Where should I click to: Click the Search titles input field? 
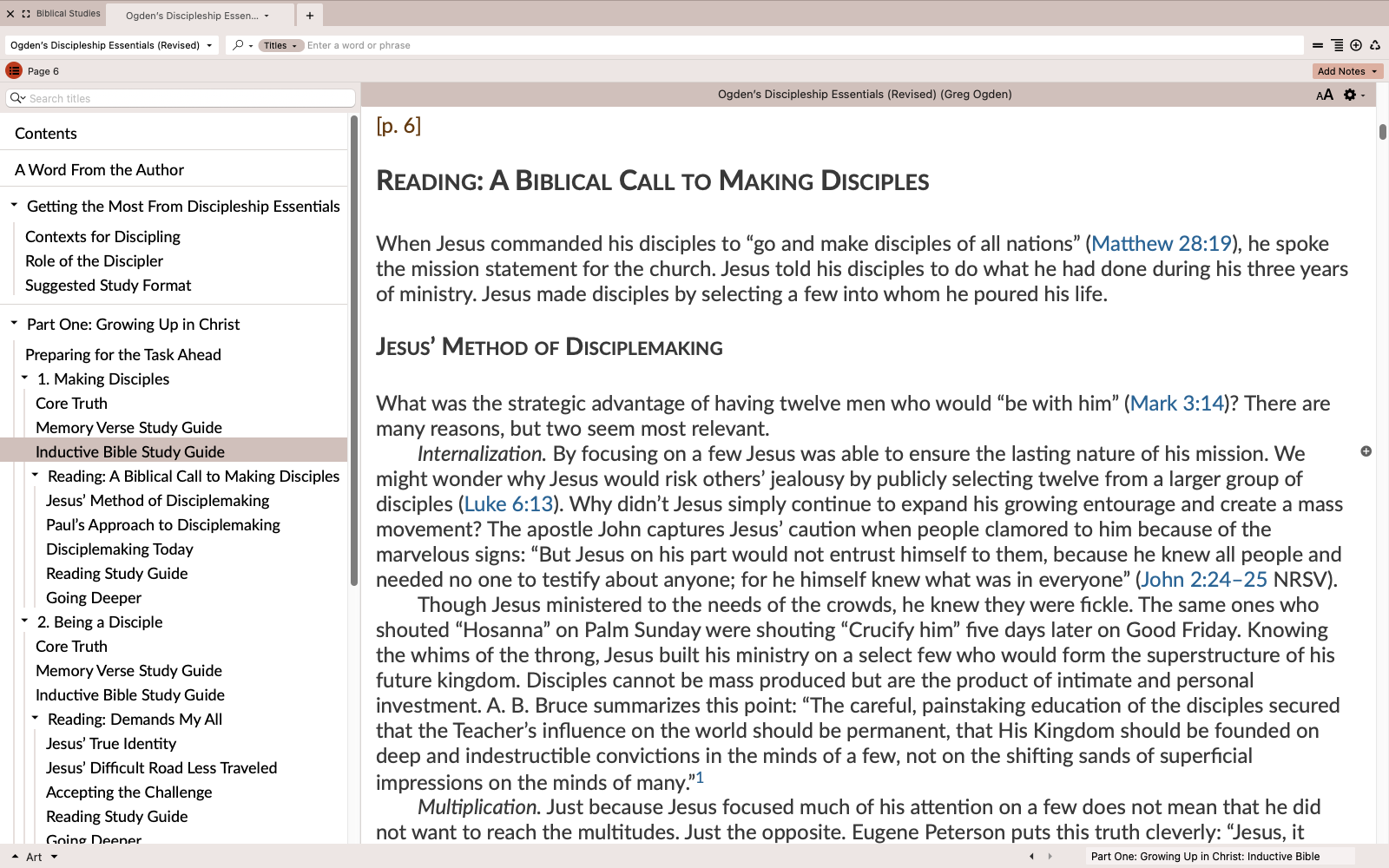point(189,99)
